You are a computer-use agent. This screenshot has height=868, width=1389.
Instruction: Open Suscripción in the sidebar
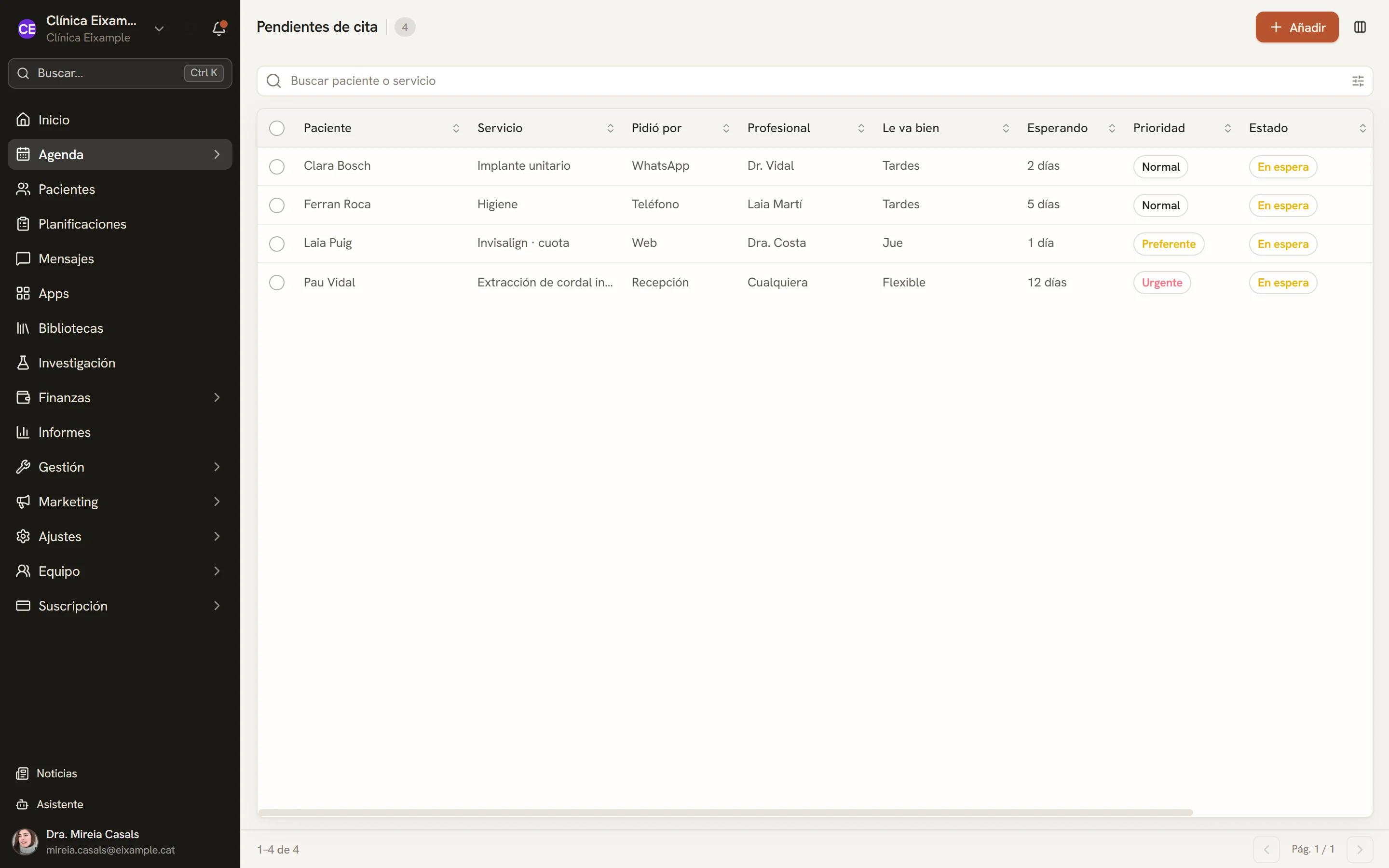pyautogui.click(x=120, y=606)
